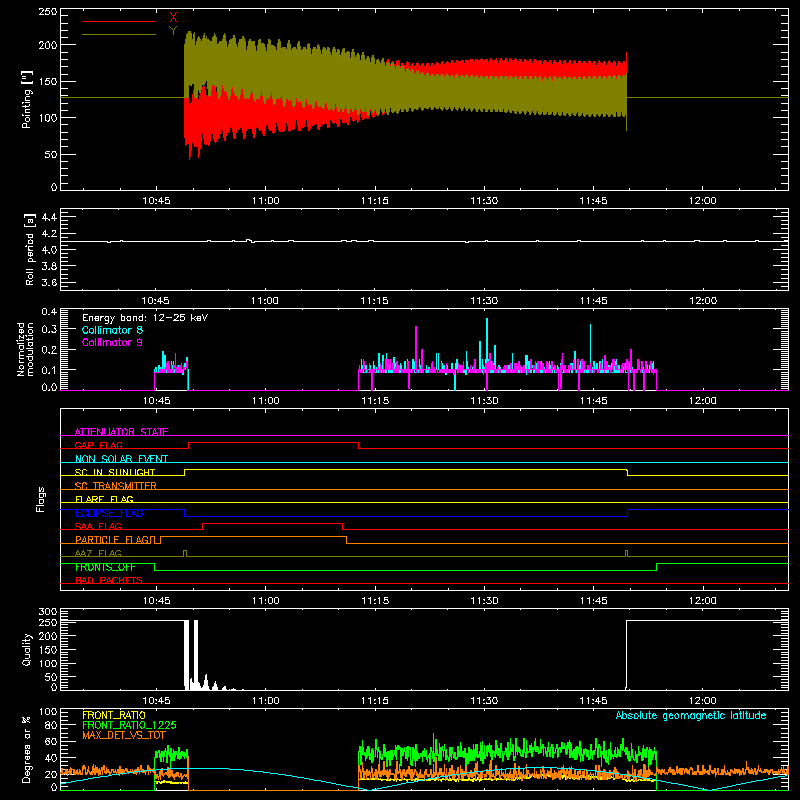
Task: Click the FRONTS_OFF flag label
Action: pyautogui.click(x=105, y=567)
